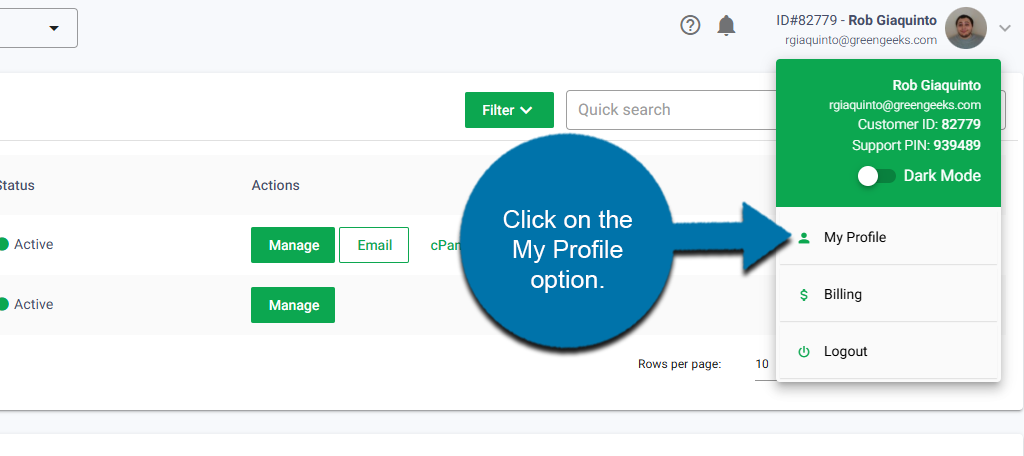Expand the account menu chevron
This screenshot has height=456, width=1024.
(x=1005, y=29)
